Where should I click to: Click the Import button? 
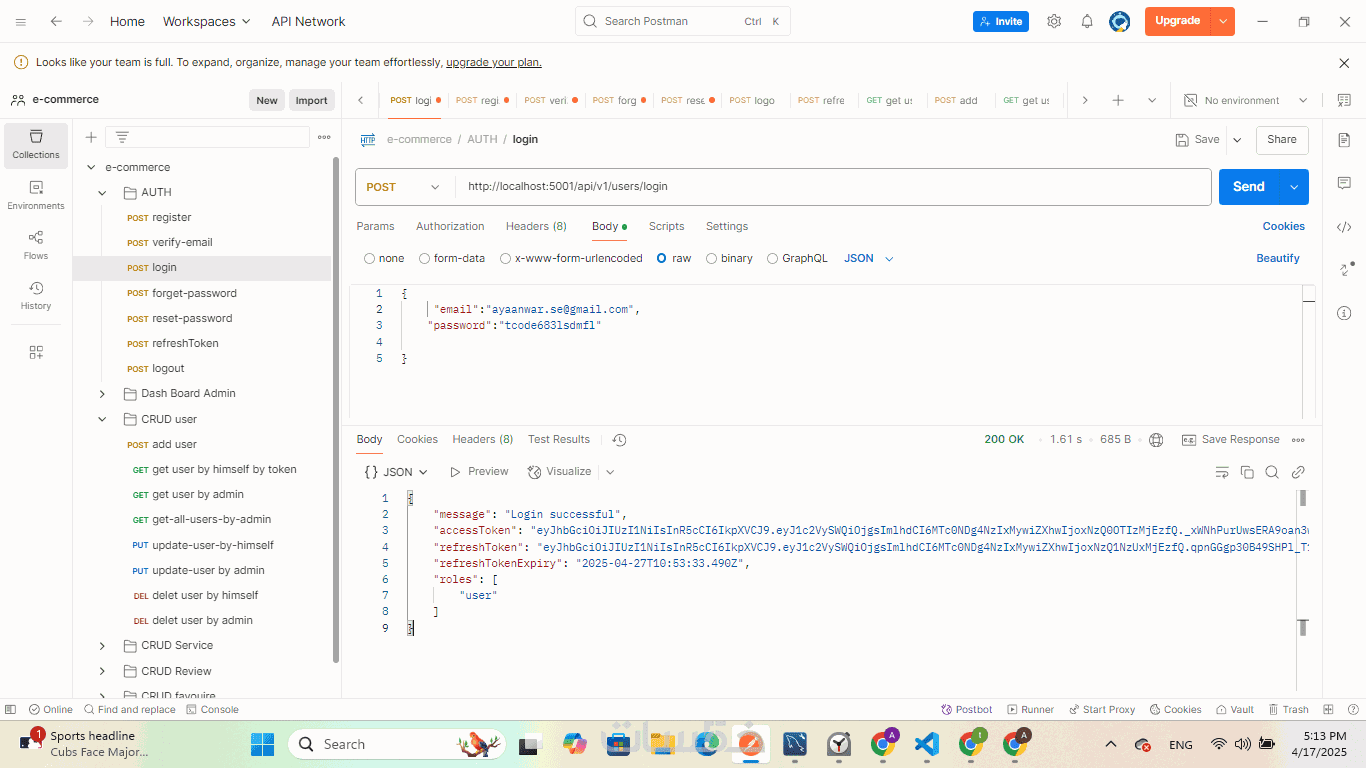(x=311, y=100)
